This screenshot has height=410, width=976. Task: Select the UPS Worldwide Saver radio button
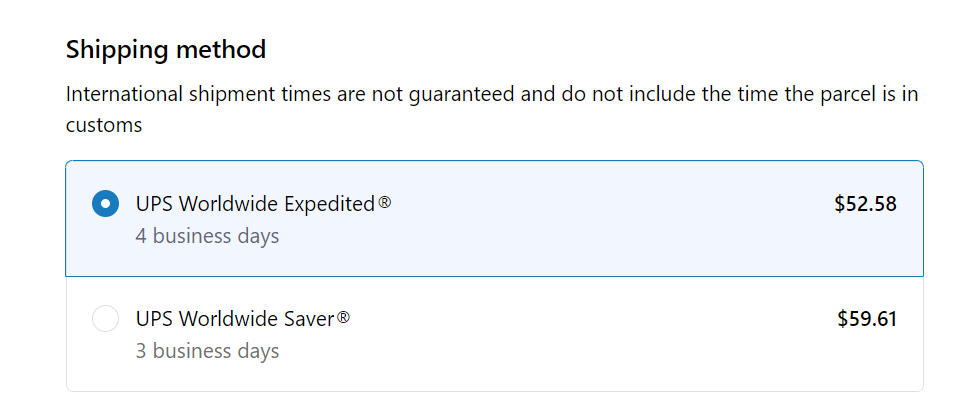tap(105, 319)
